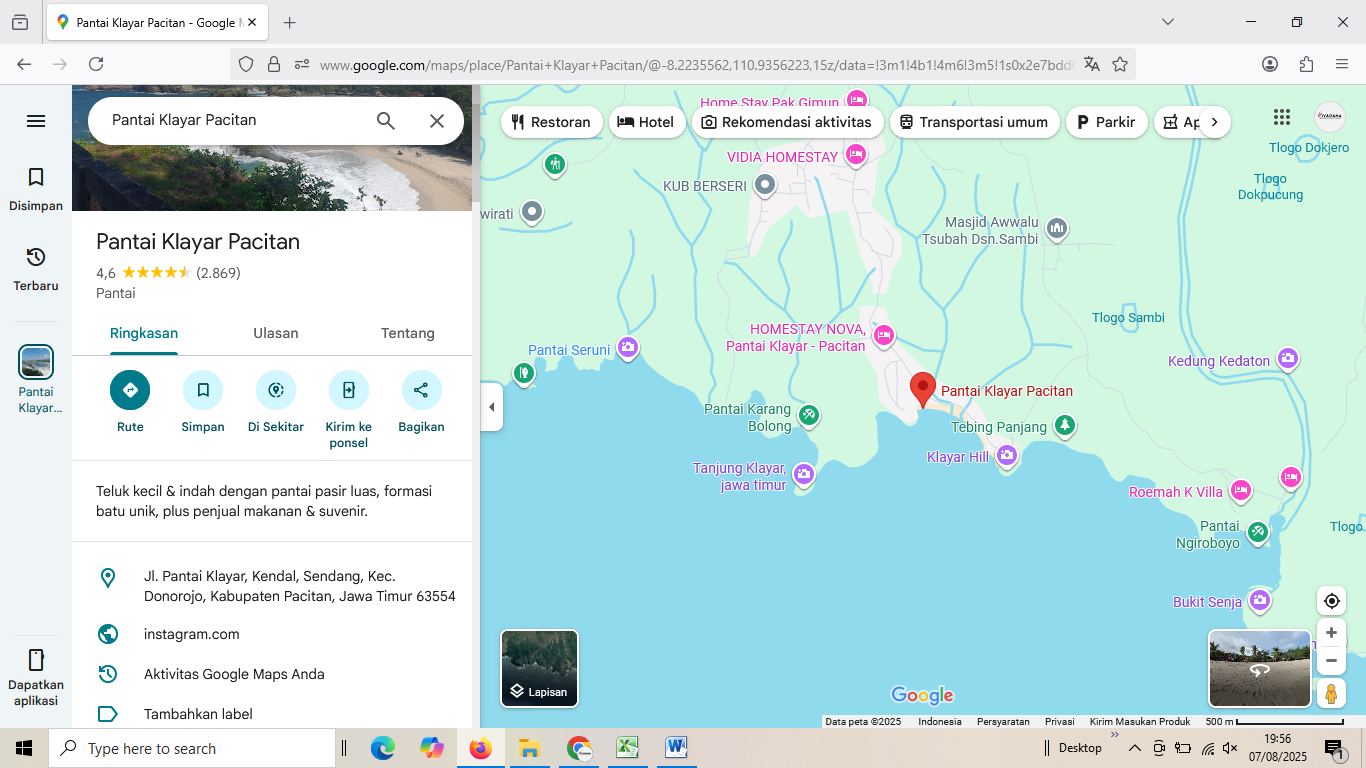This screenshot has height=768, width=1366.
Task: Share the beach with the Bagikan icon
Action: click(x=421, y=390)
